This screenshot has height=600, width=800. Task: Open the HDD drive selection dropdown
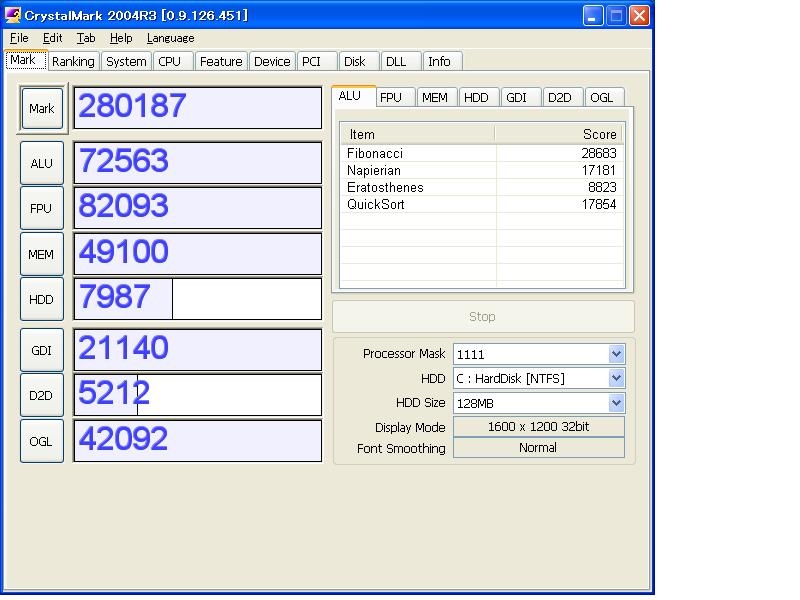[x=616, y=378]
